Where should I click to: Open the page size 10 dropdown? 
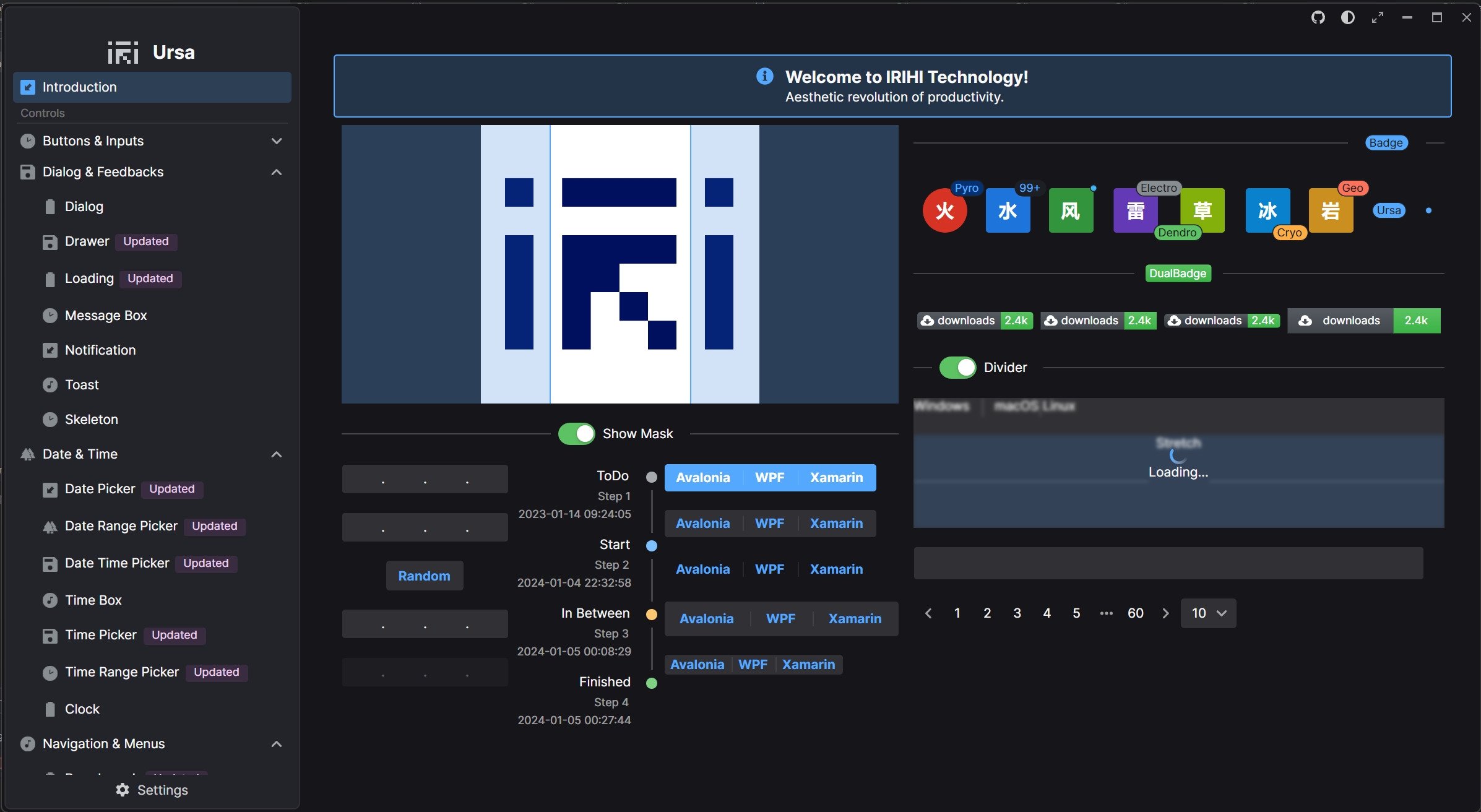point(1208,613)
